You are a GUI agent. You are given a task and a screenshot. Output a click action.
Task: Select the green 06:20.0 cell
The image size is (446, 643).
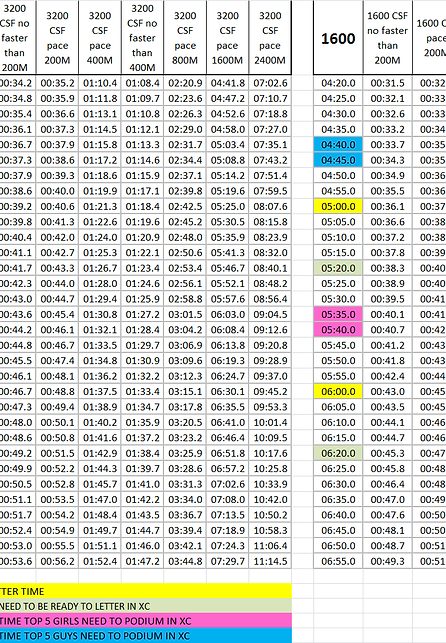point(338,453)
